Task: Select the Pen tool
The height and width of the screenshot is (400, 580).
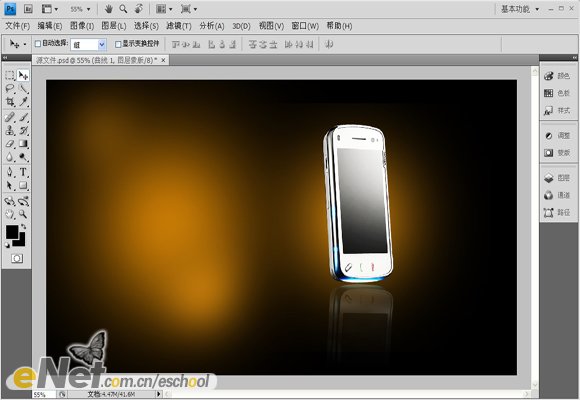Action: pyautogui.click(x=10, y=172)
